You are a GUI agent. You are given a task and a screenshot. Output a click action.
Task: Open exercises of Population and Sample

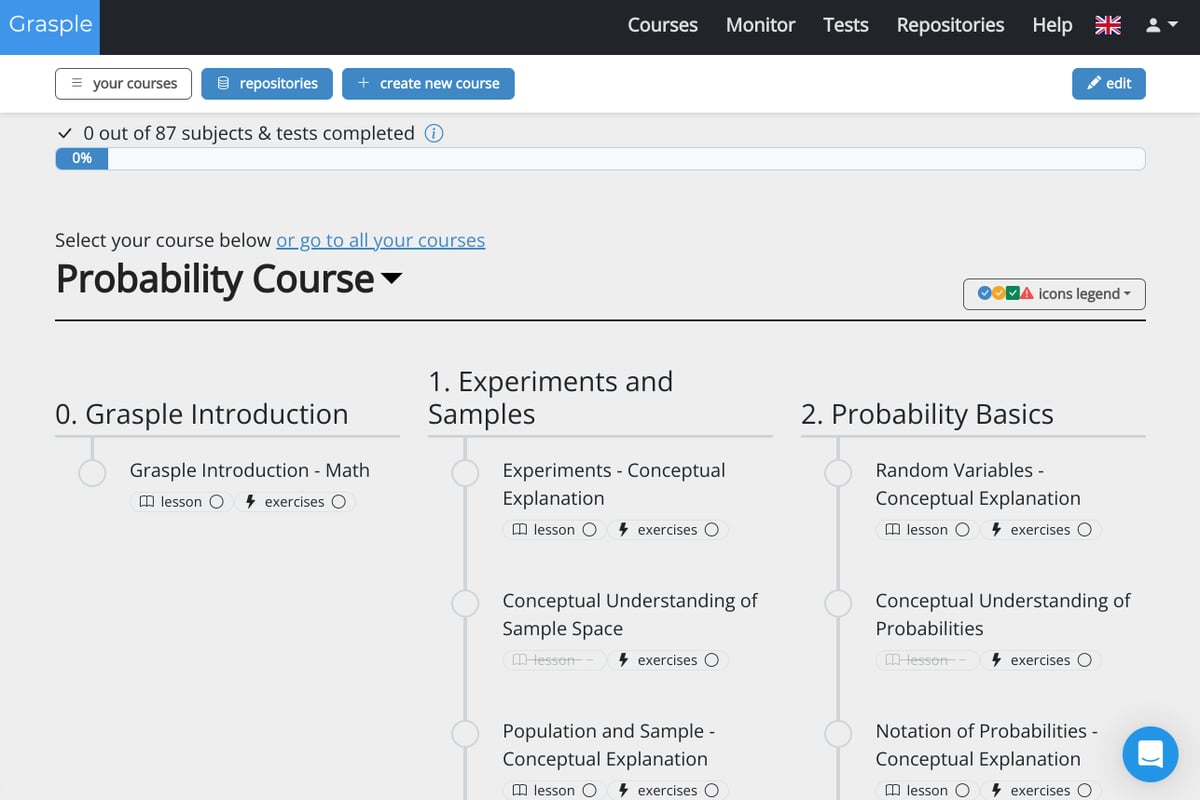668,790
